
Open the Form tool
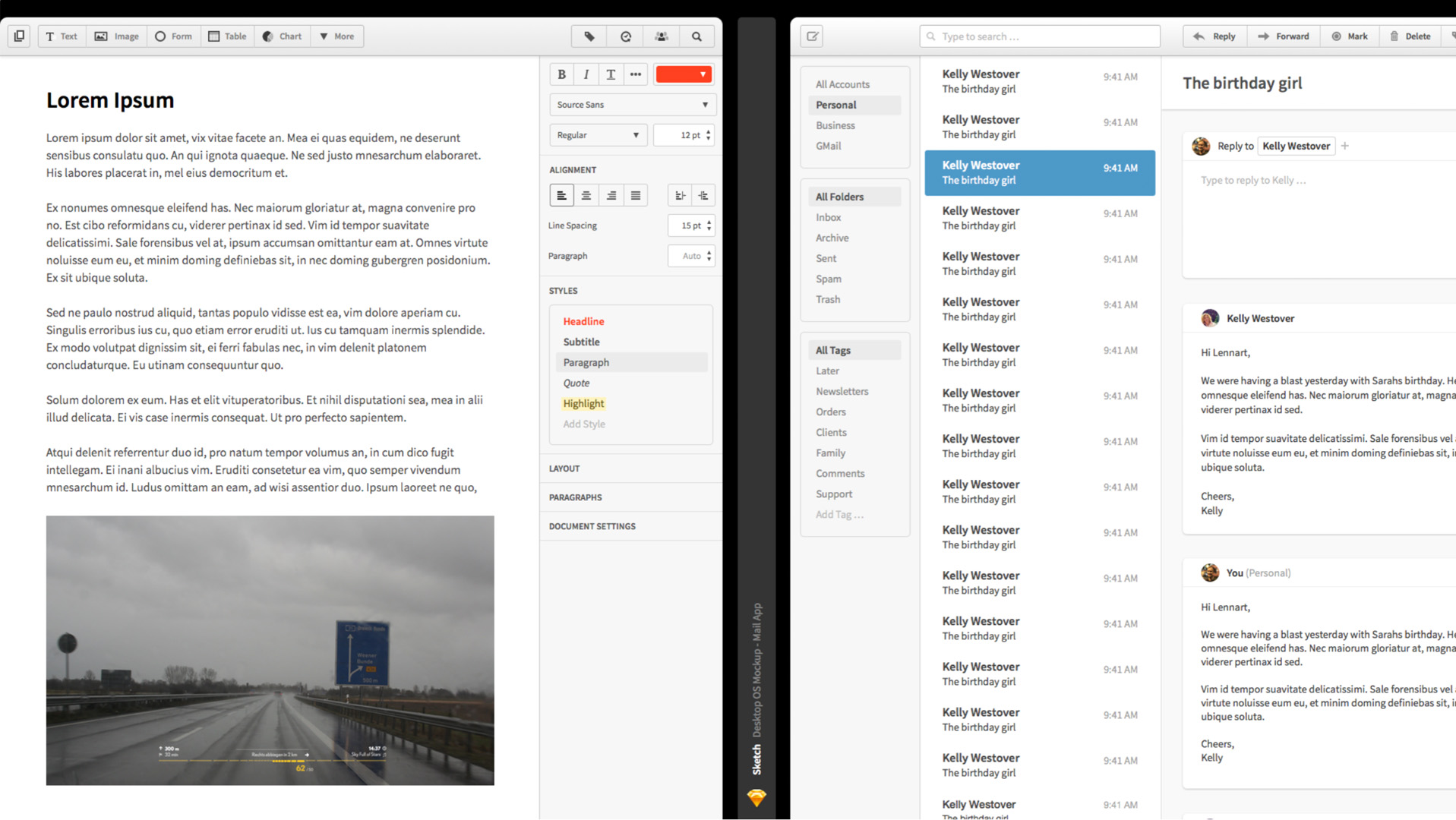(173, 36)
